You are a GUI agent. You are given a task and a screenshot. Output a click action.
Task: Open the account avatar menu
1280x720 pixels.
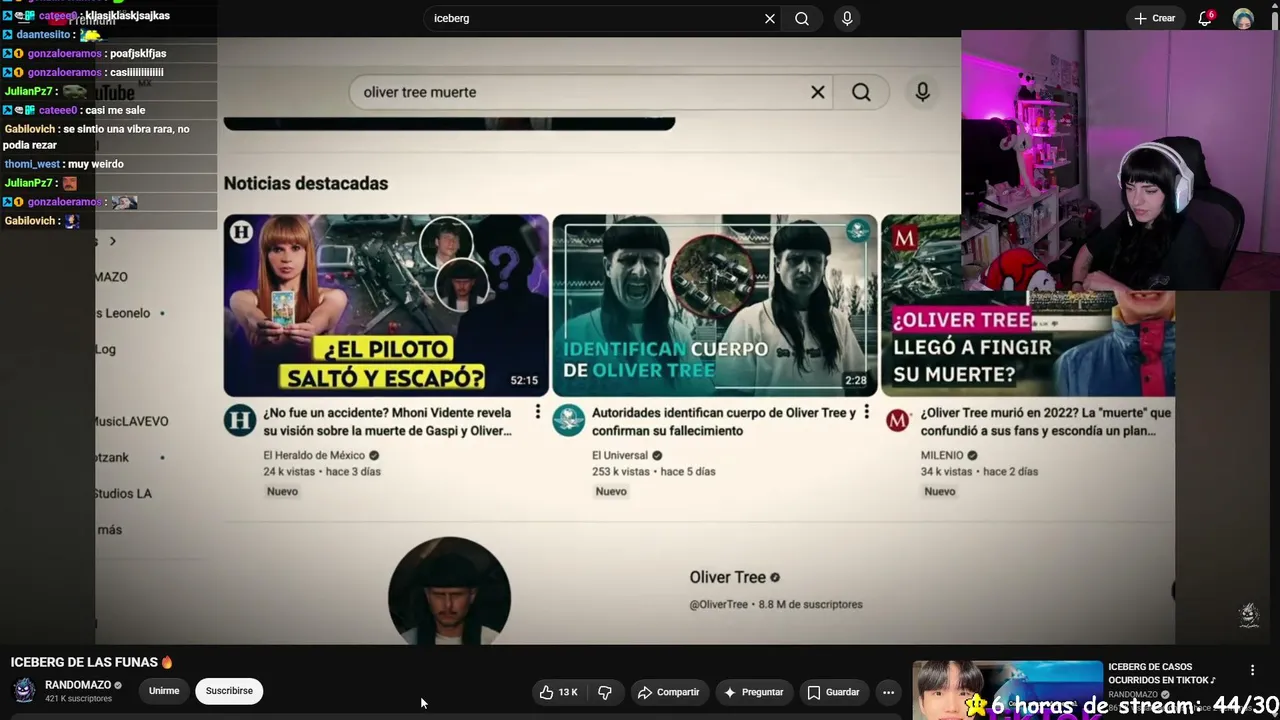(x=1243, y=18)
